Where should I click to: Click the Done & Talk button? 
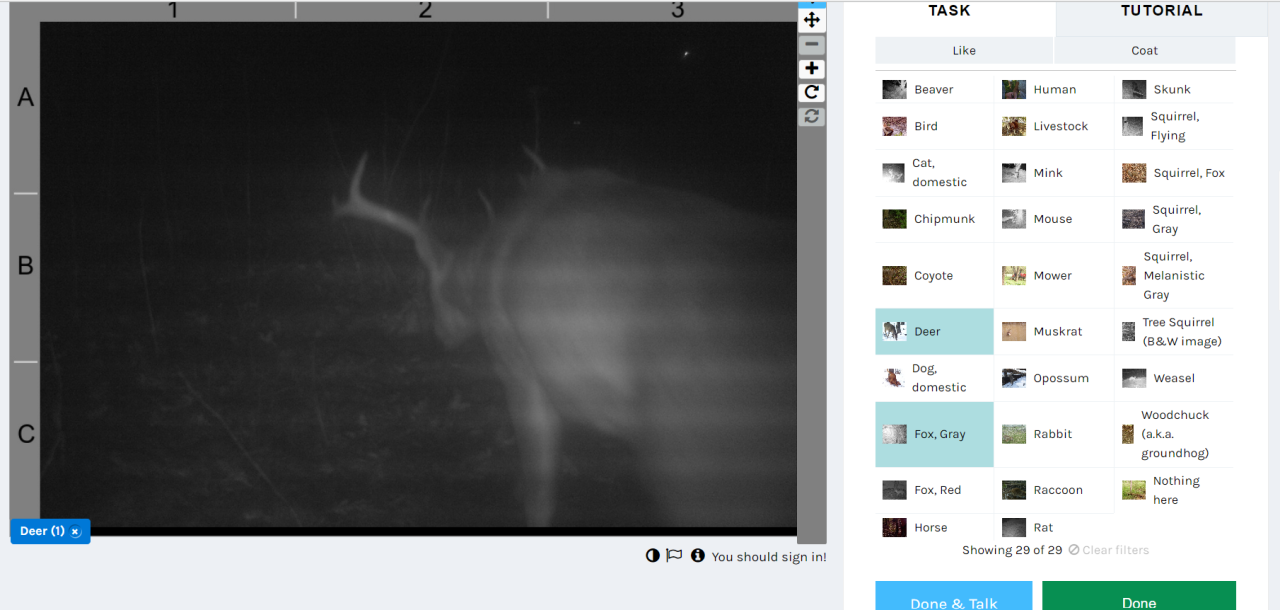954,596
